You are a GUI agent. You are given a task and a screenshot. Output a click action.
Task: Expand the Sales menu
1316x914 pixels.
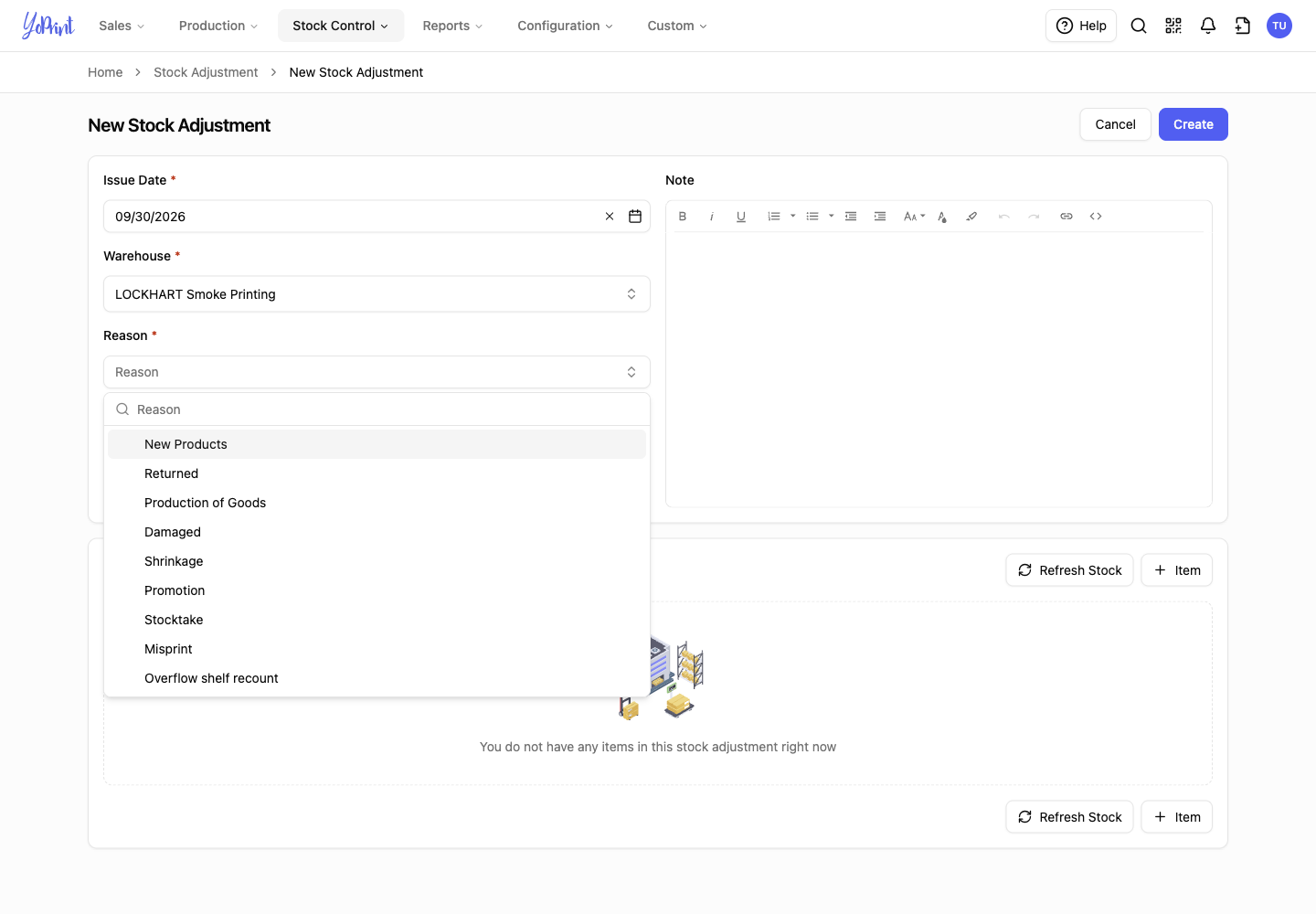click(122, 26)
